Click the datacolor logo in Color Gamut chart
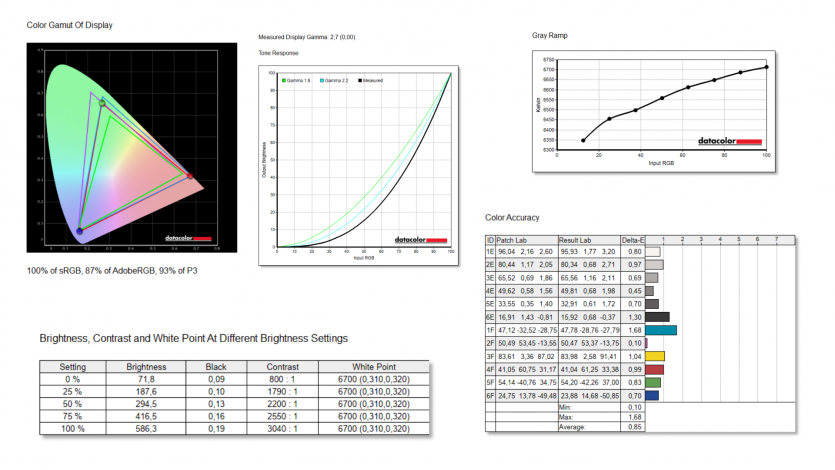Viewport: 835px width, 470px height. click(x=188, y=239)
